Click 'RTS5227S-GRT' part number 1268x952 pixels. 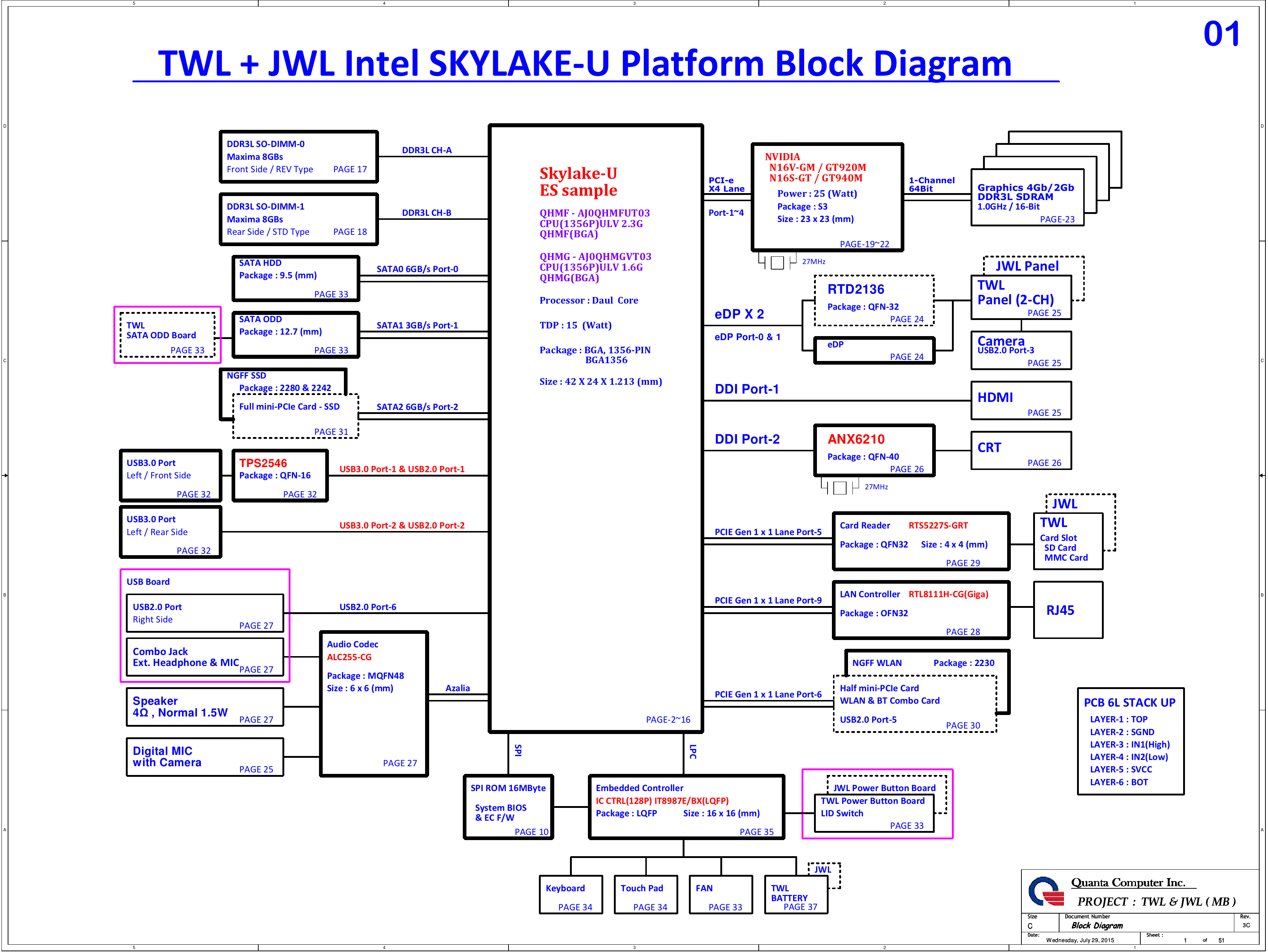(x=938, y=526)
